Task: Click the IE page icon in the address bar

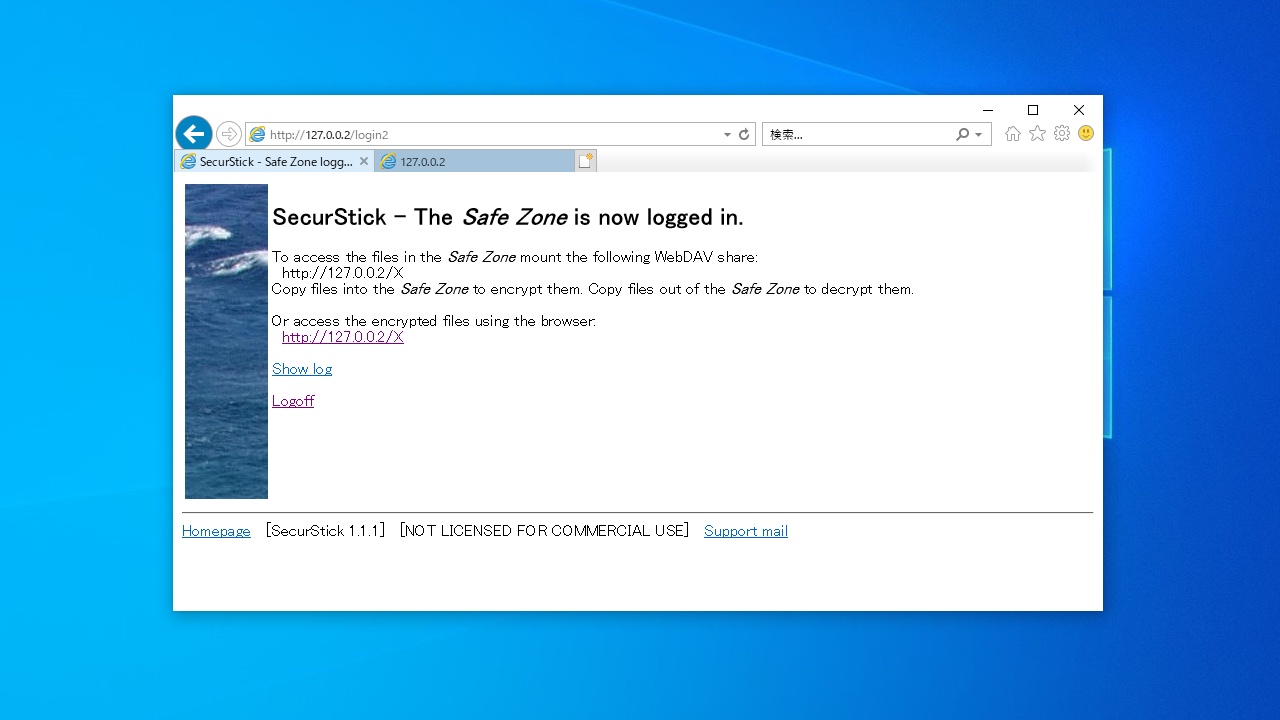Action: click(257, 134)
